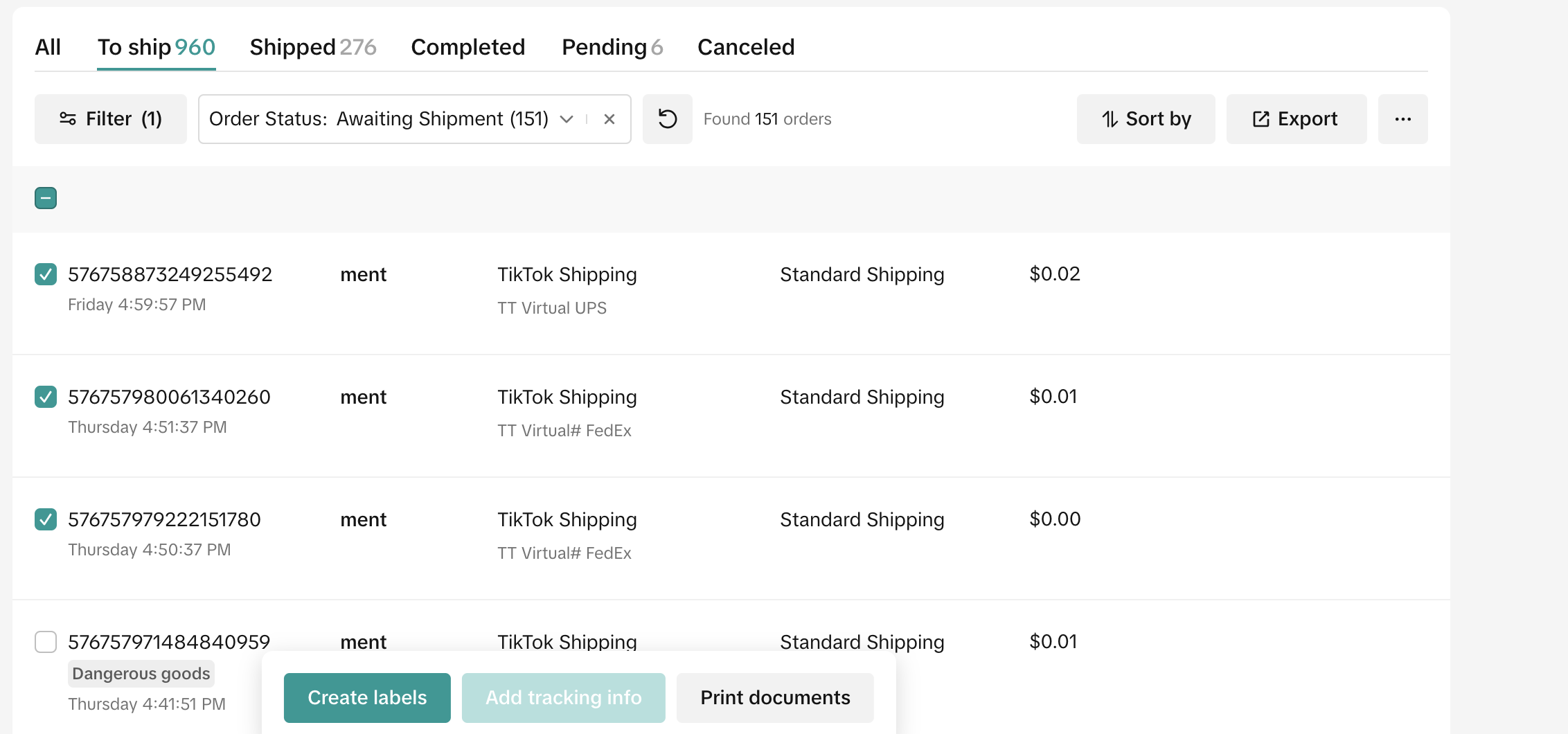Open the Pending tab
1568x734 pixels.
tap(612, 47)
